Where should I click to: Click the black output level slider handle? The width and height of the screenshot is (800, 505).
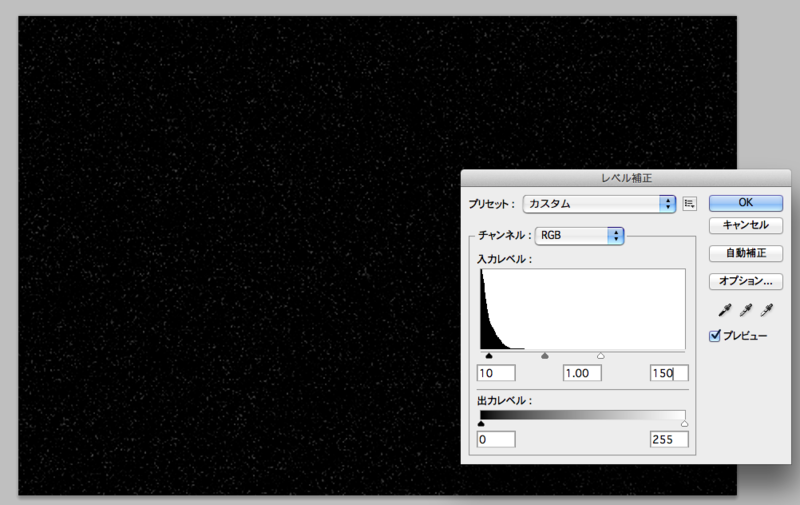(x=481, y=424)
